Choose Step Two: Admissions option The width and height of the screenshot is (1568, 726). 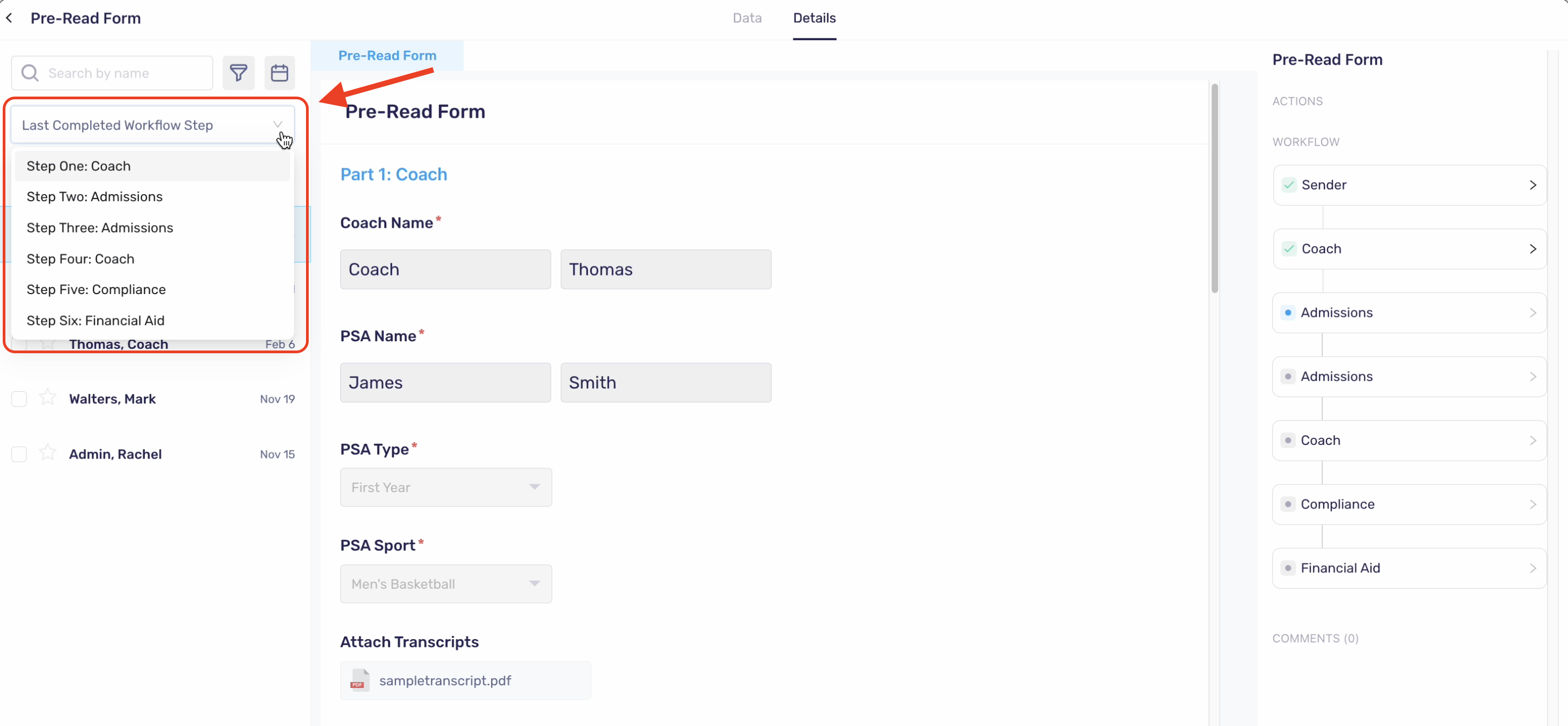(x=152, y=196)
